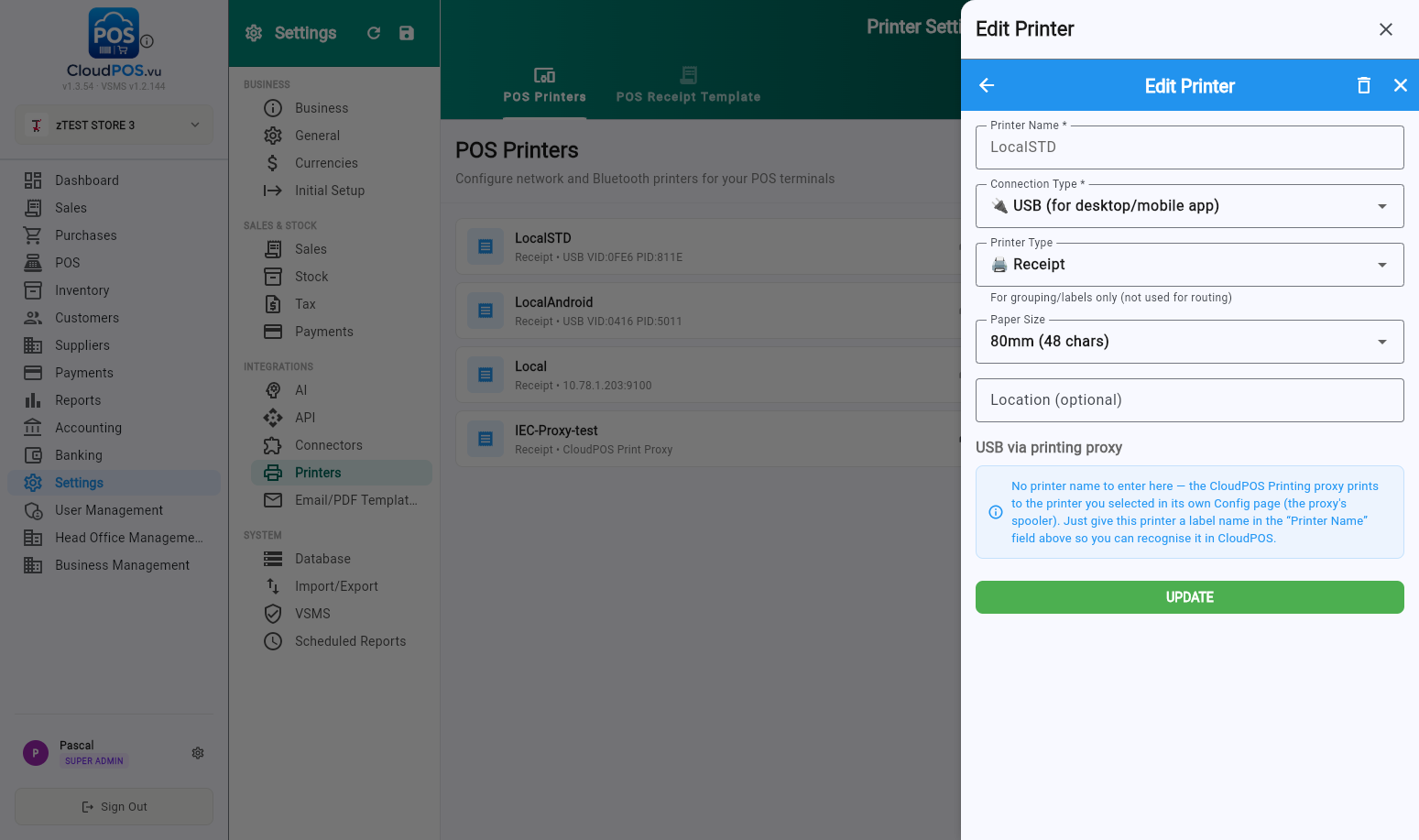1419x840 pixels.
Task: Open the LocalAndroid printer entry
Action: [707, 311]
